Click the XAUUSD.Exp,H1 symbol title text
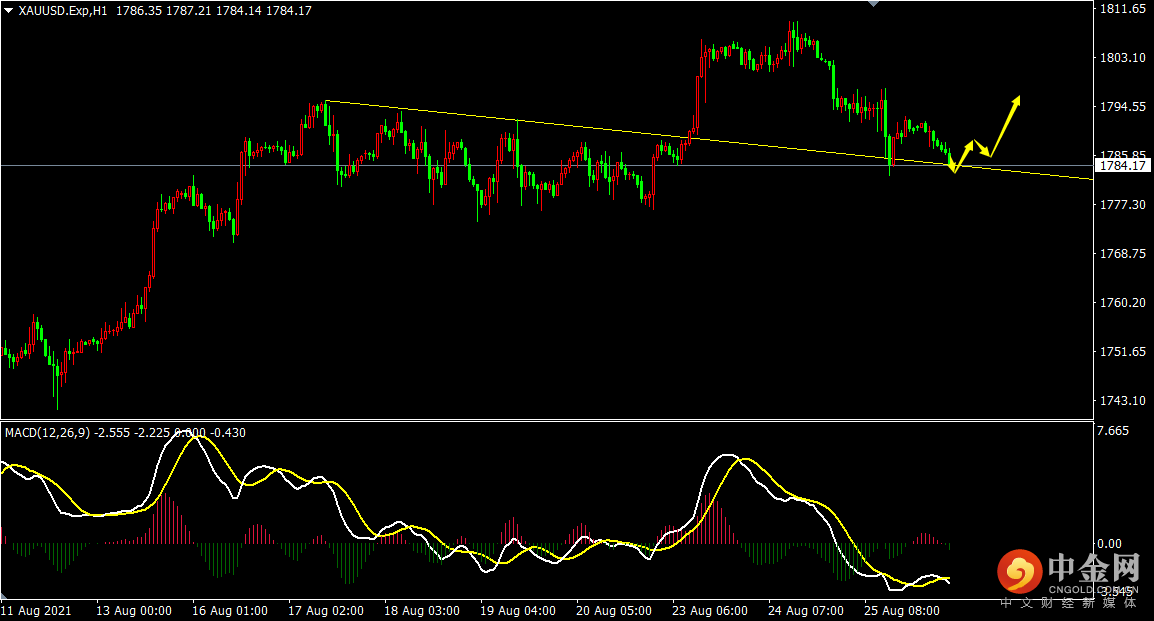The width and height of the screenshot is (1154, 621). coord(63,10)
